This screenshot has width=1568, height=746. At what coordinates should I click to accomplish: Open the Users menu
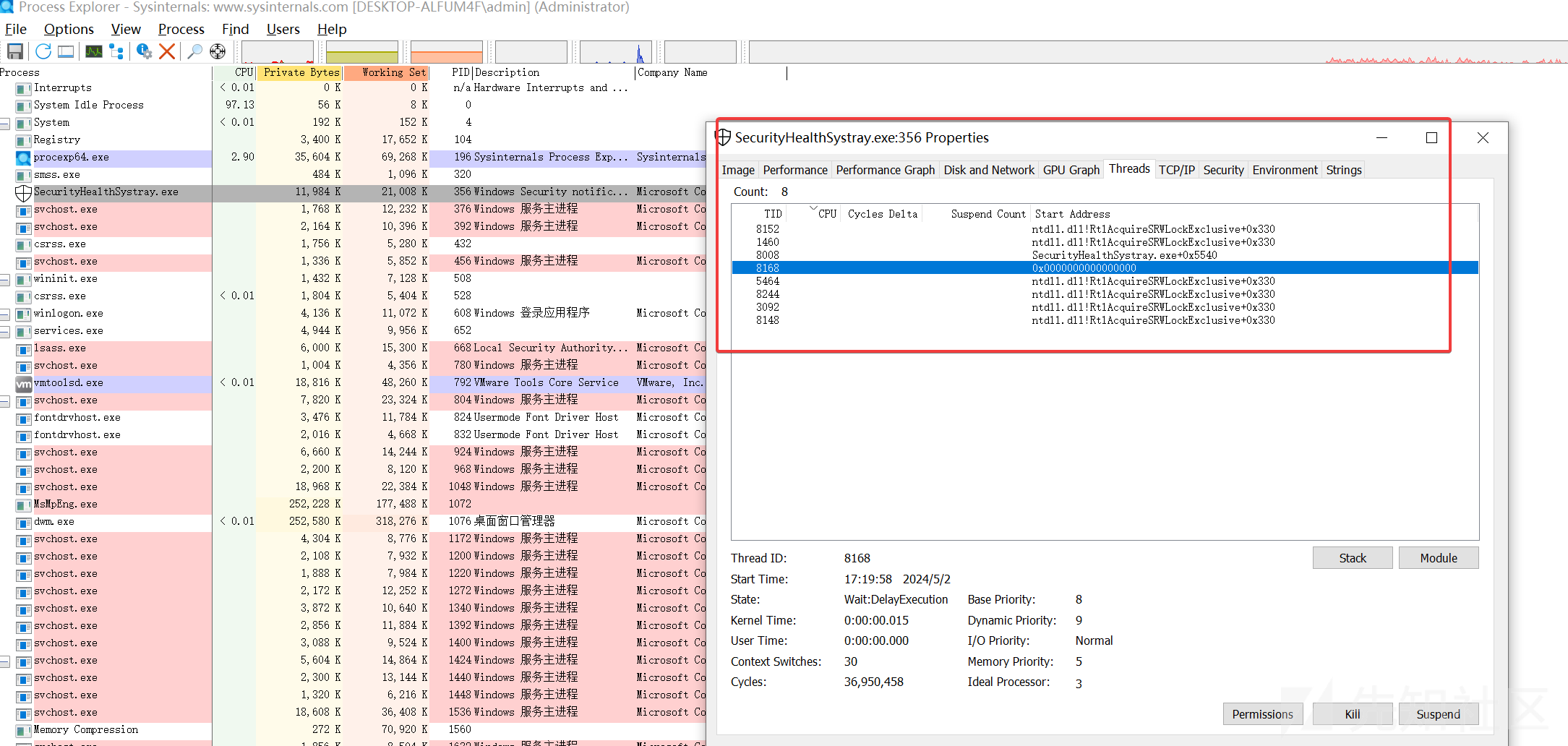click(x=283, y=29)
